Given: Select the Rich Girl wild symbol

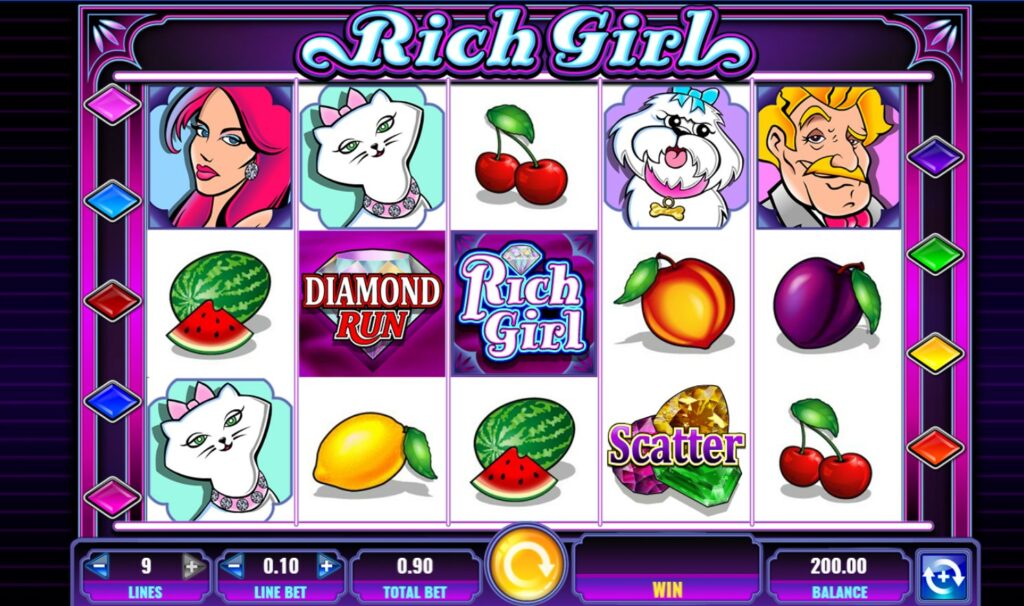Looking at the screenshot, I should pyautogui.click(x=524, y=304).
